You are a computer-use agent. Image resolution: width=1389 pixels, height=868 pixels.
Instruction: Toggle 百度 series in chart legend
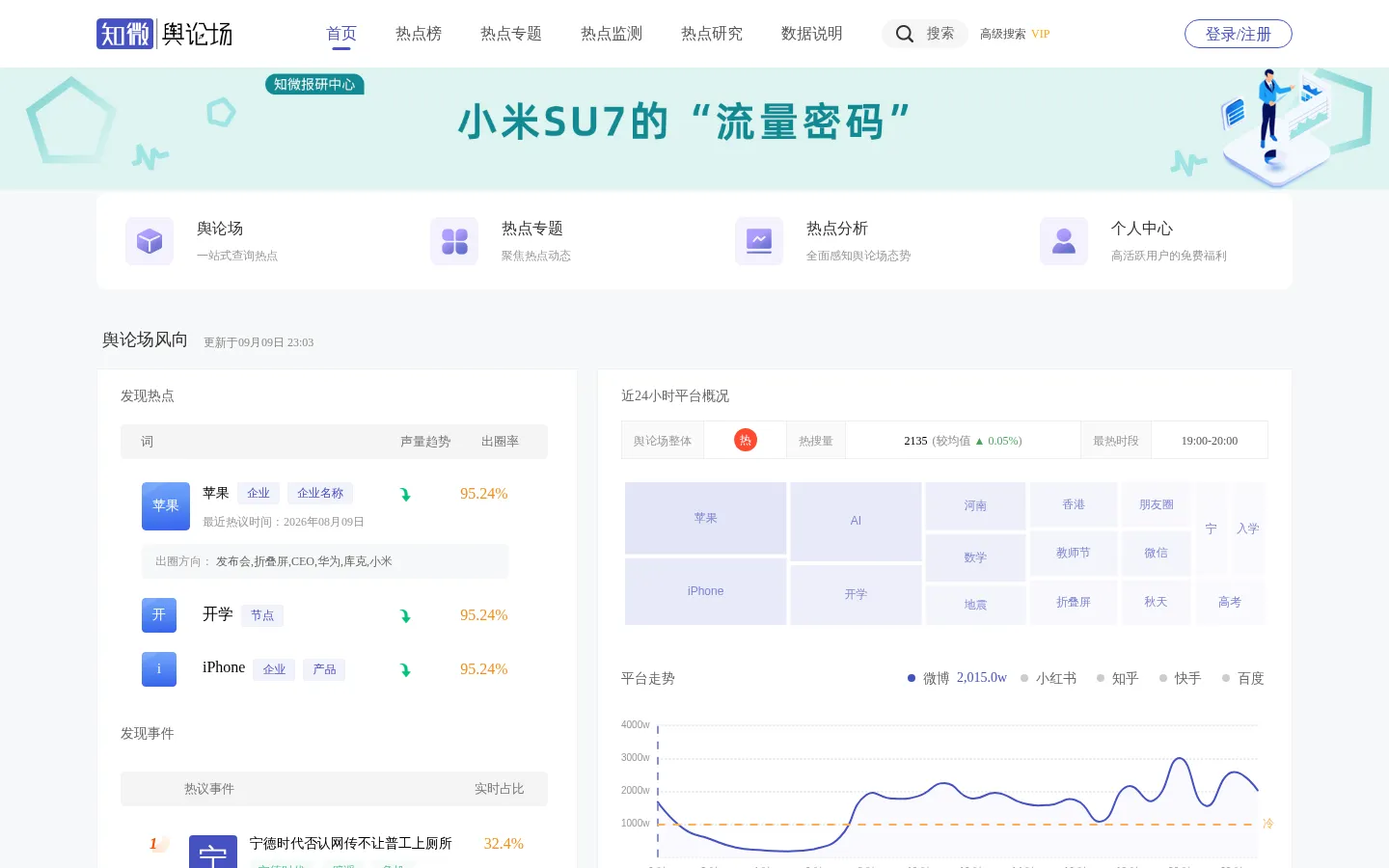click(1243, 678)
